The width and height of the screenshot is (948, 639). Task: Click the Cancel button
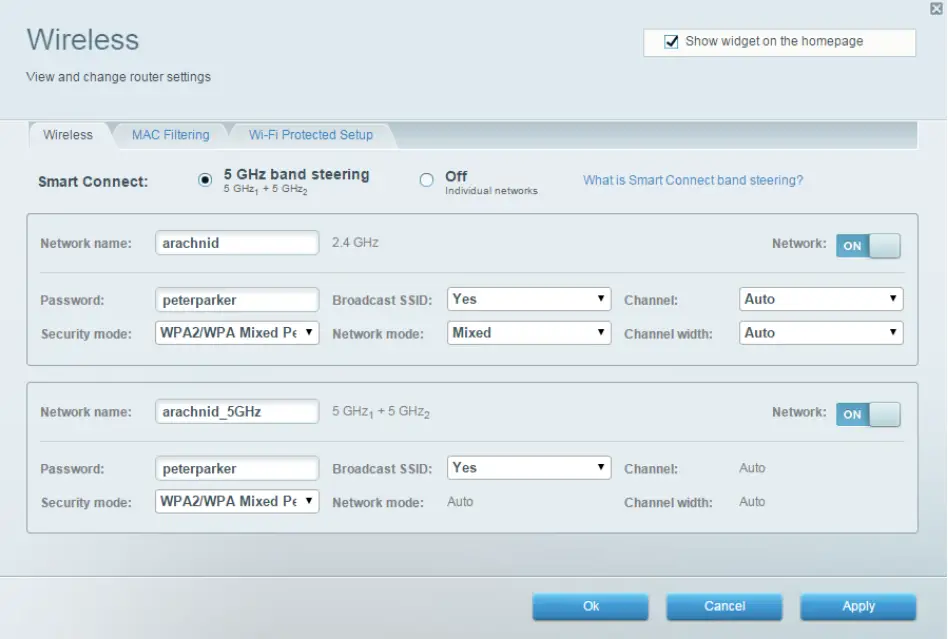(x=724, y=606)
